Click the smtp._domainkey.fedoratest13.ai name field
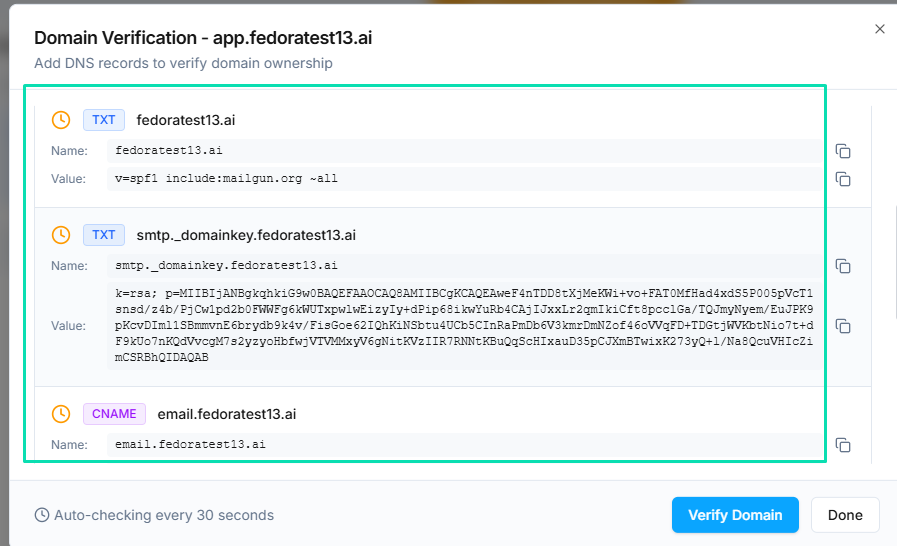This screenshot has width=897, height=546. pyautogui.click(x=464, y=266)
